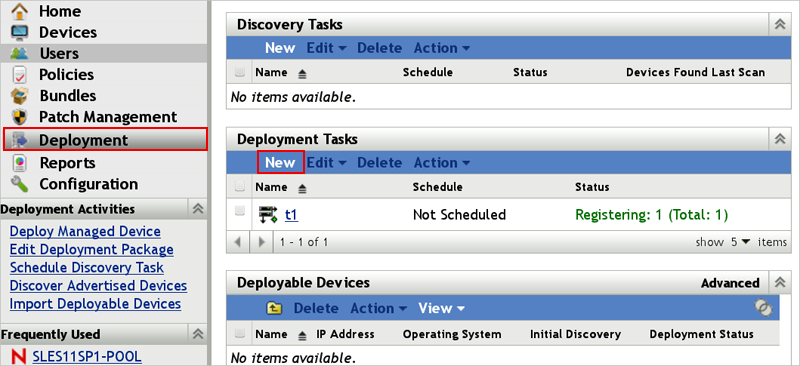The image size is (800, 366).
Task: Open the View menu in Deployable Devices
Action: tap(442, 308)
